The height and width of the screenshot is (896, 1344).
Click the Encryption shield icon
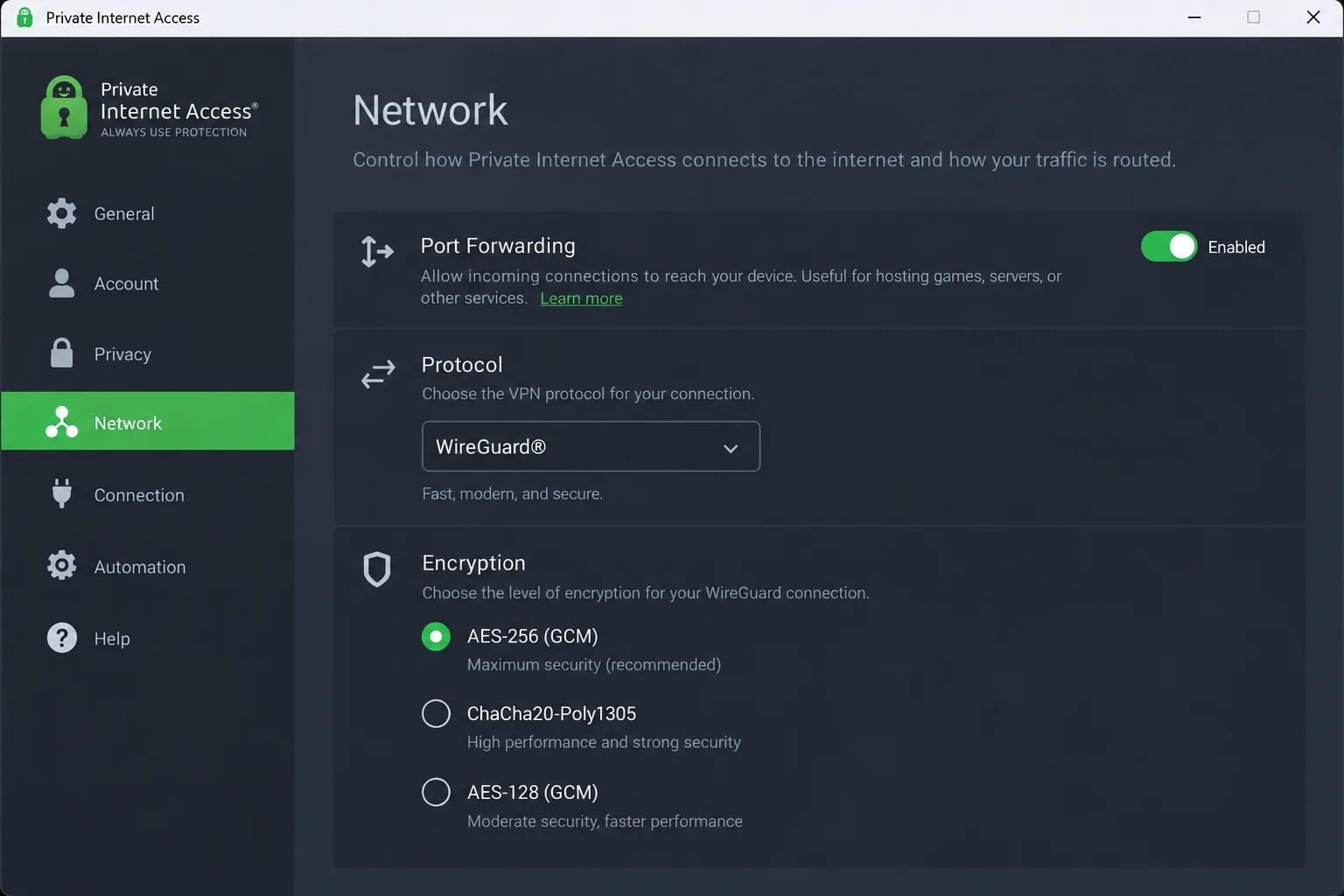(377, 570)
